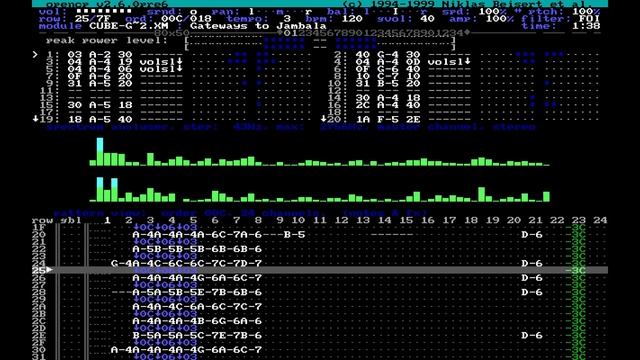Click the current row 25 play marker
Screen dimensions: 640x360
point(49,270)
